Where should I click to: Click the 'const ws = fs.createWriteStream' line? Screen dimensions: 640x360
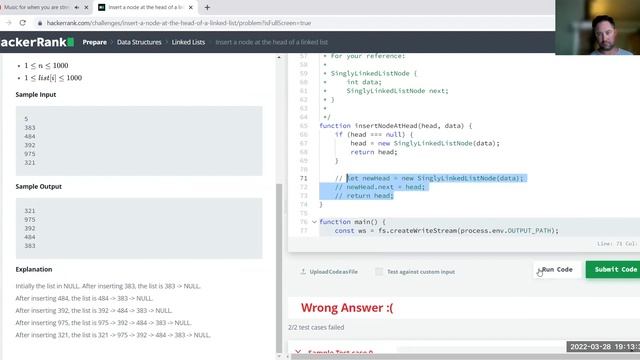tap(447, 231)
